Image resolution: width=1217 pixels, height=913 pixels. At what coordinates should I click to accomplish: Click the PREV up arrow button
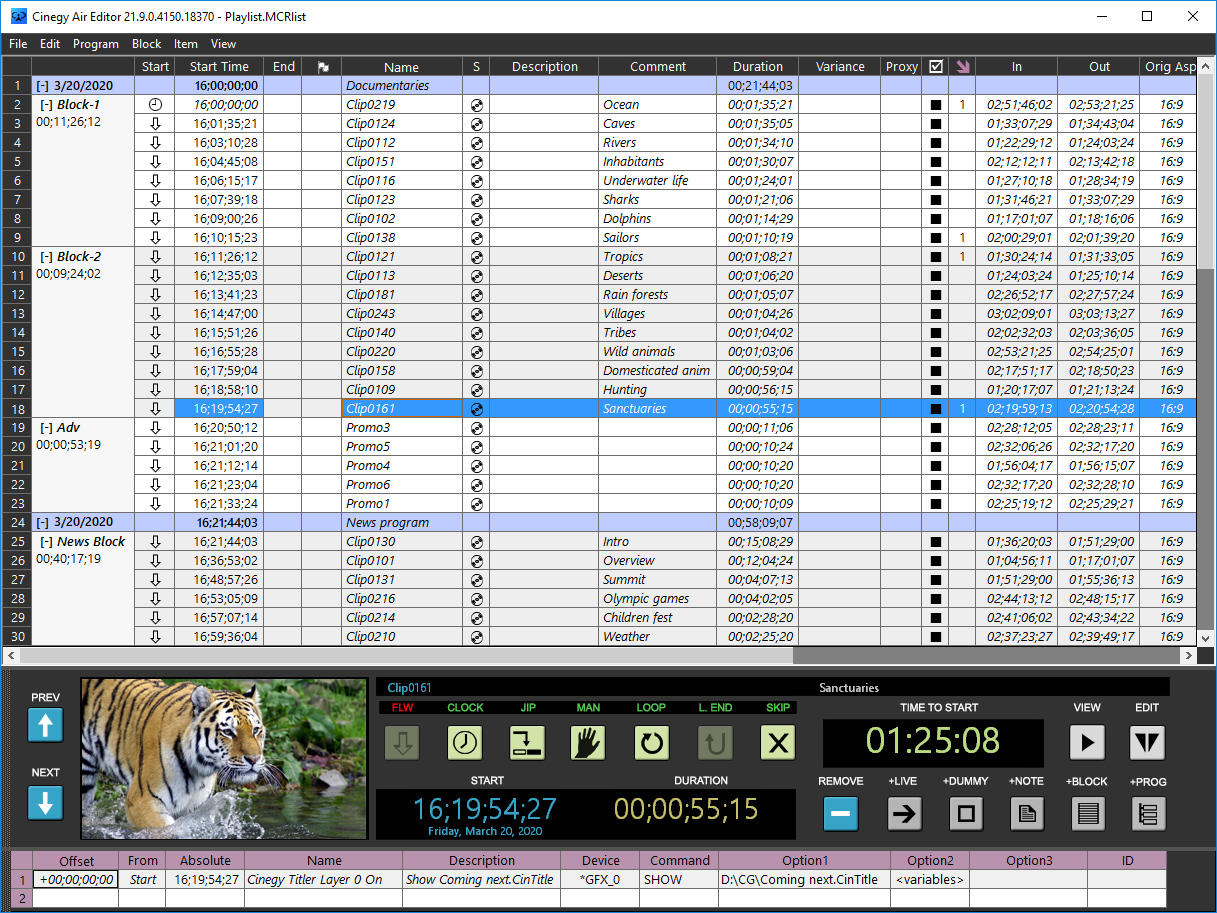(x=46, y=725)
